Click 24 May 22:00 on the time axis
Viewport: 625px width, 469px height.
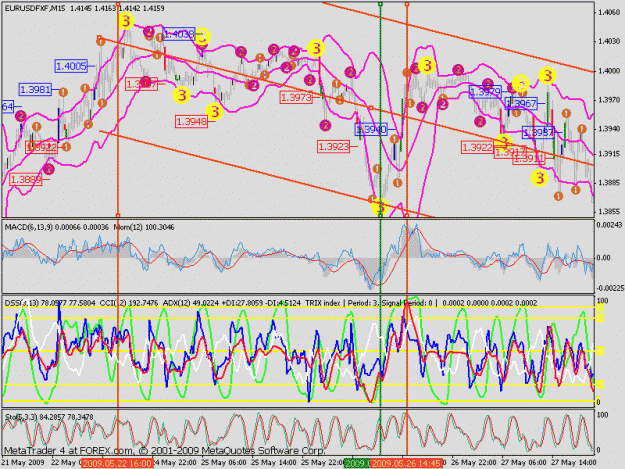coord(175,463)
